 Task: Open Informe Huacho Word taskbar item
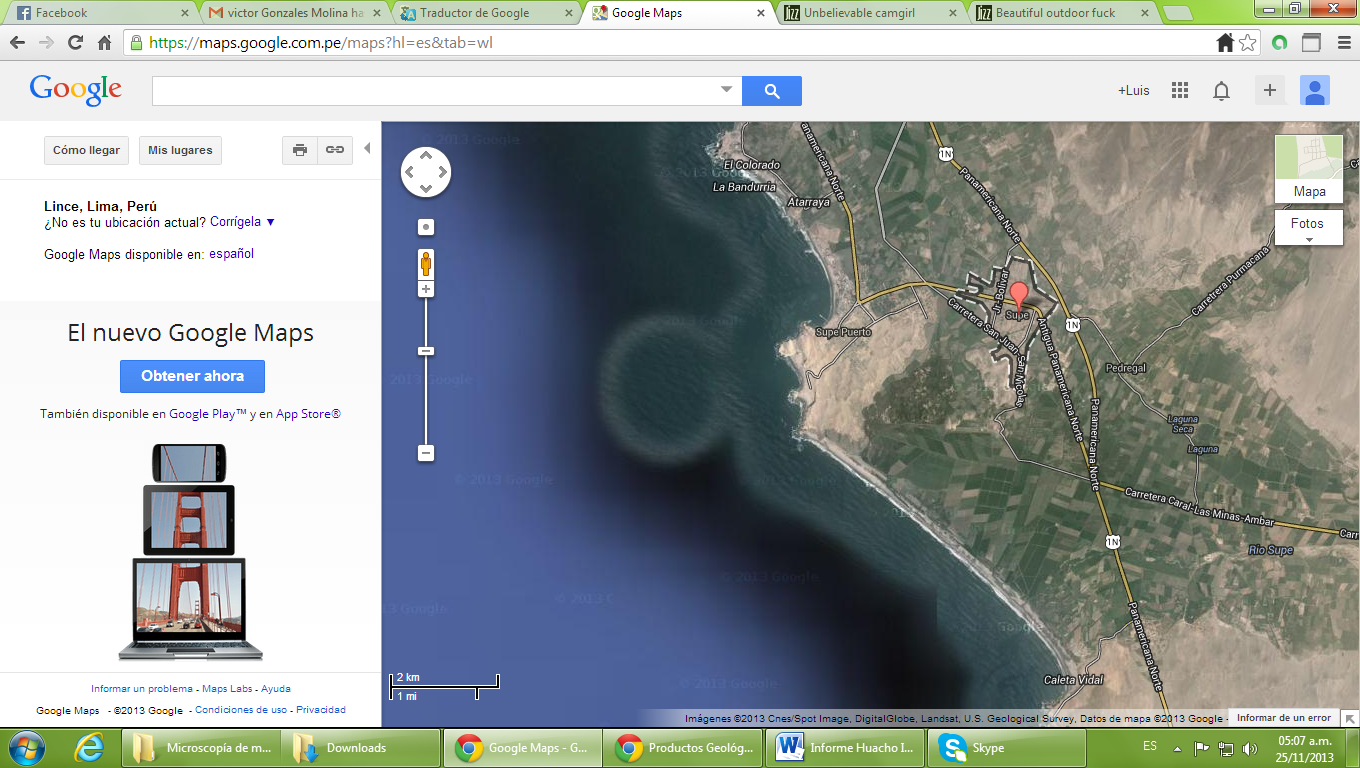click(843, 748)
